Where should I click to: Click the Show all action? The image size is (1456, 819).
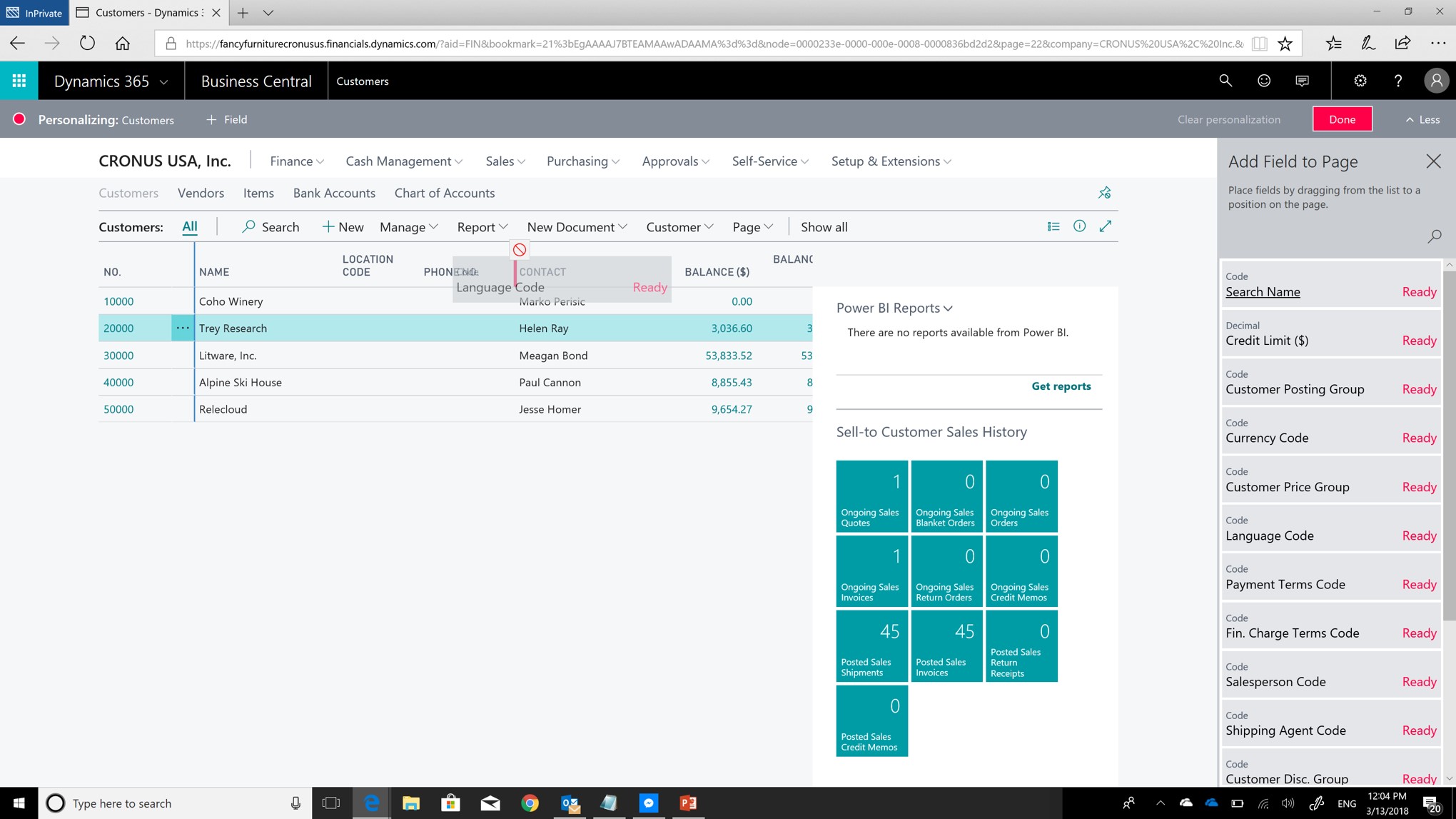(x=824, y=227)
